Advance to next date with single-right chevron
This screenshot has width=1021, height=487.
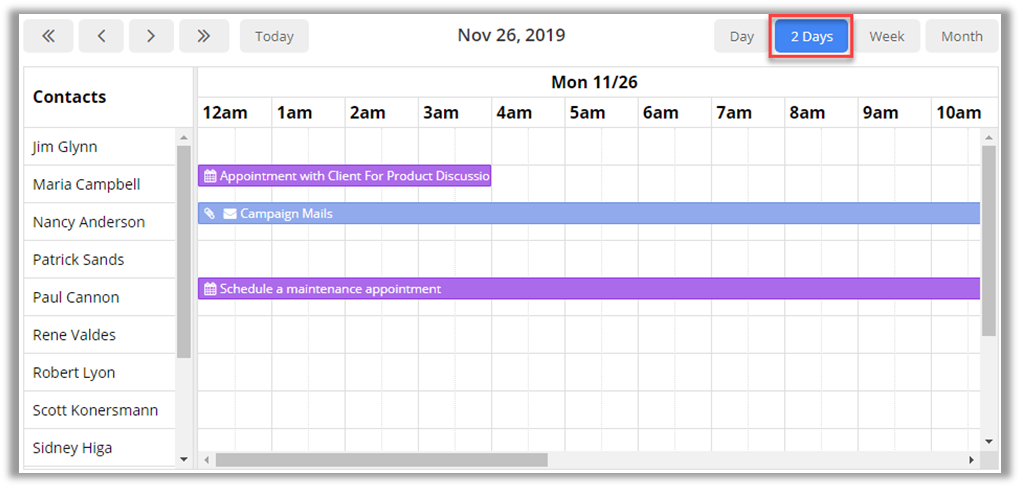point(151,36)
